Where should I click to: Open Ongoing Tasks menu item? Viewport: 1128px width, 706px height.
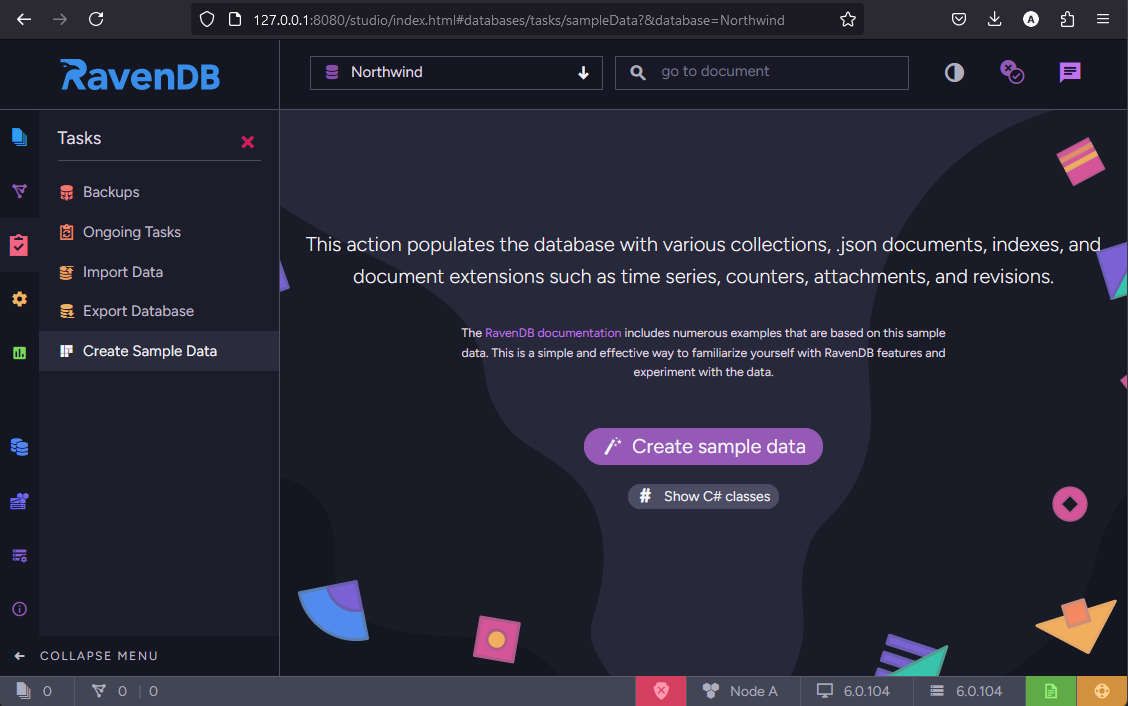(159, 232)
